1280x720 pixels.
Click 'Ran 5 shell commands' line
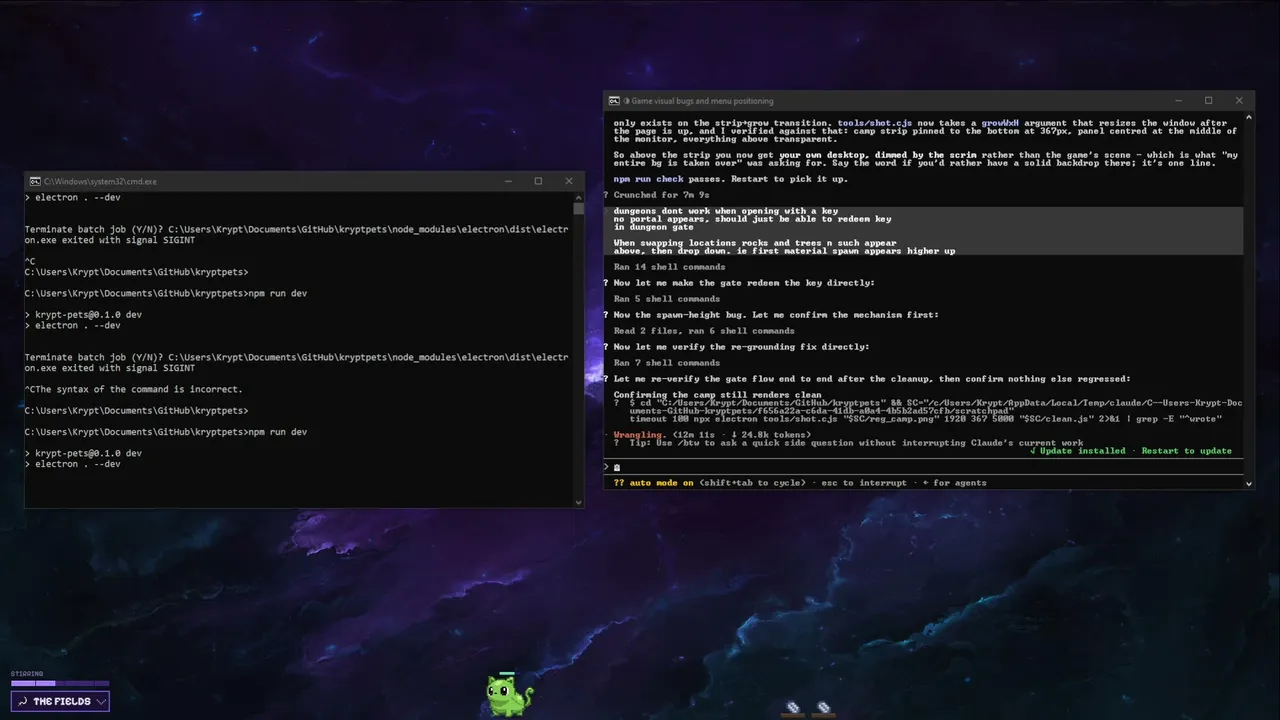pos(666,299)
